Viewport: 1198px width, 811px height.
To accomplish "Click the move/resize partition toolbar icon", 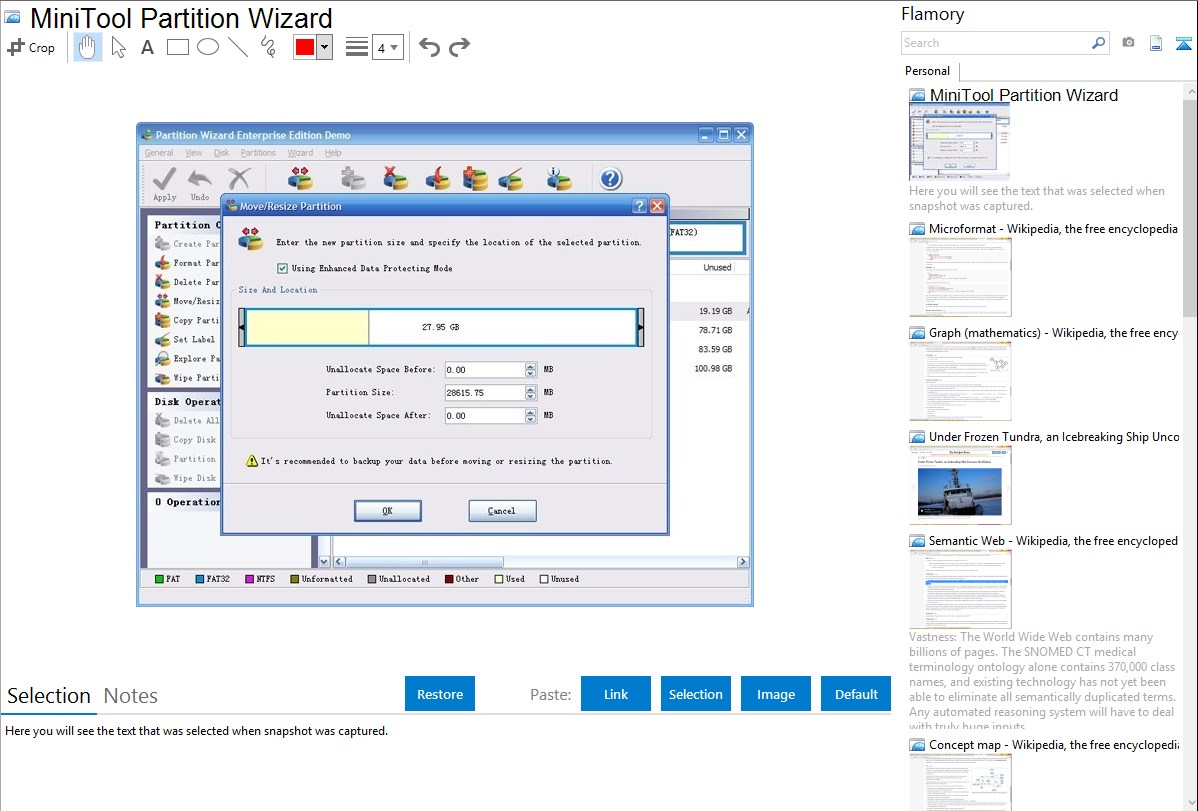I will pyautogui.click(x=300, y=179).
